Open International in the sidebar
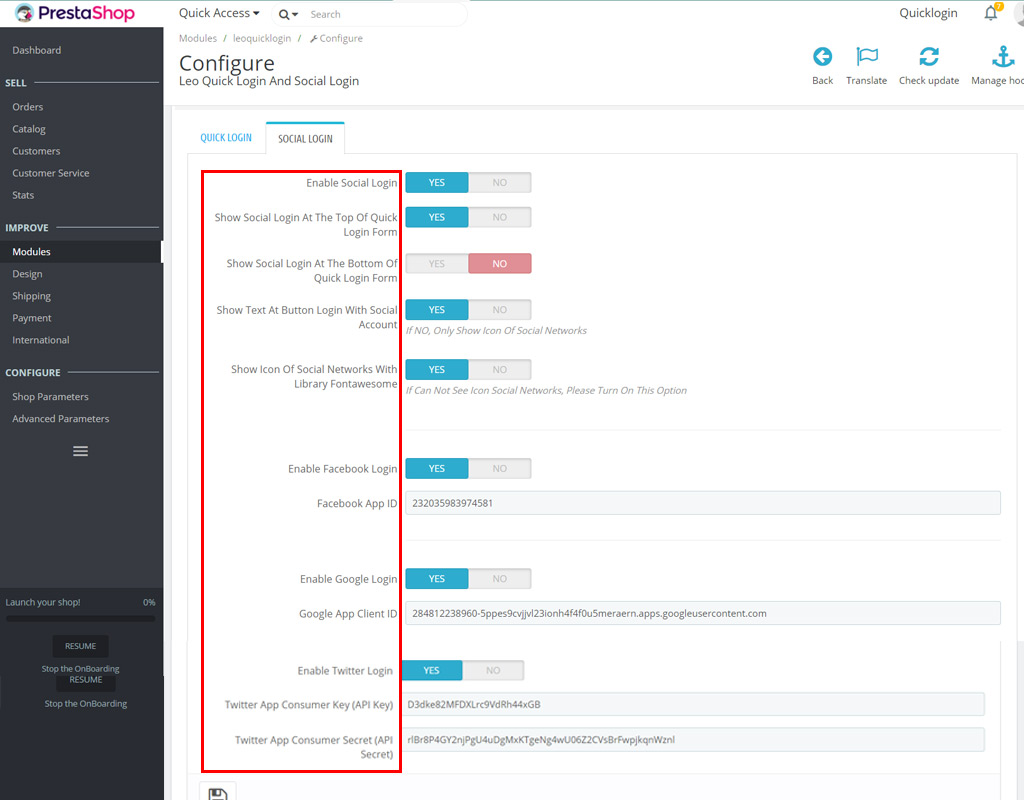Image resolution: width=1024 pixels, height=800 pixels. point(40,340)
